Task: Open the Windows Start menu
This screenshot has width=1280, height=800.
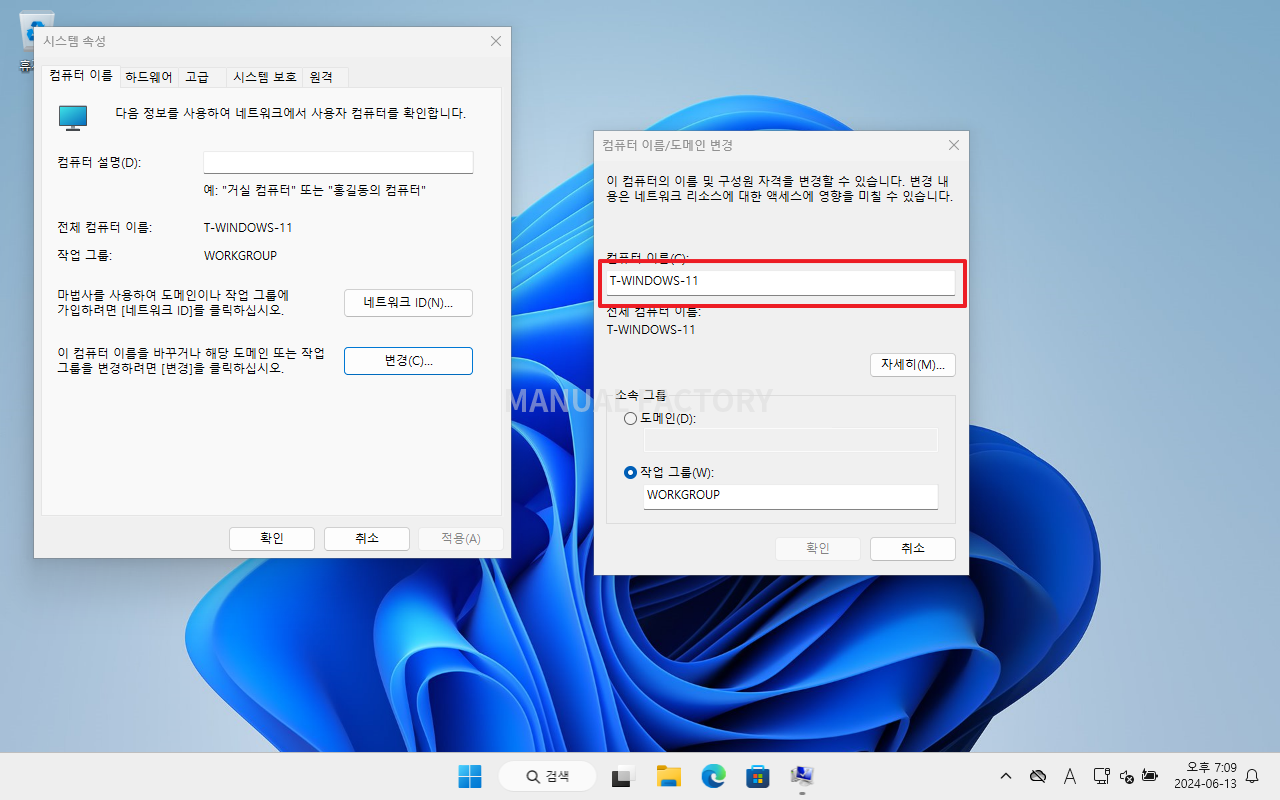Action: tap(469, 776)
